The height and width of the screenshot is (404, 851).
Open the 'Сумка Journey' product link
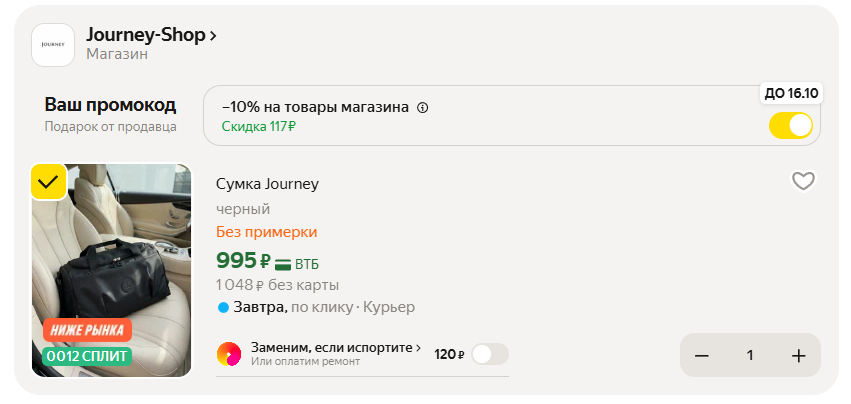click(267, 183)
